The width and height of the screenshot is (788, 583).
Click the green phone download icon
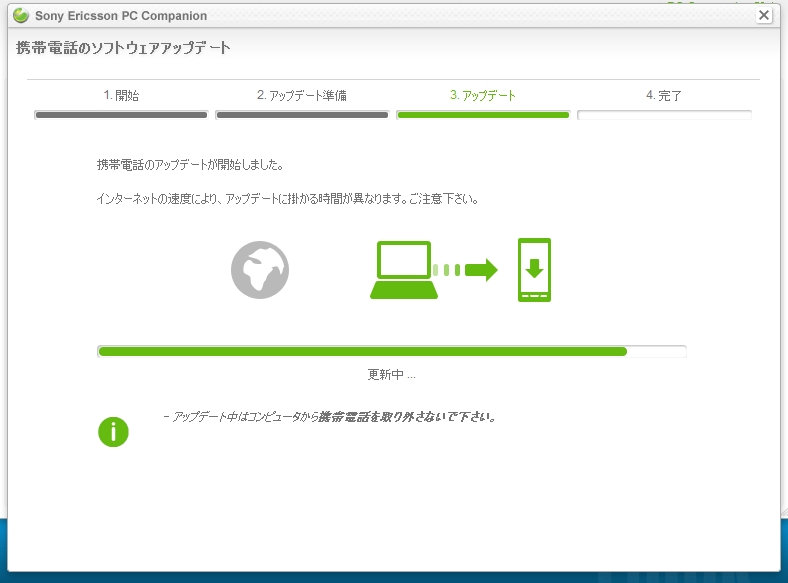click(x=534, y=270)
